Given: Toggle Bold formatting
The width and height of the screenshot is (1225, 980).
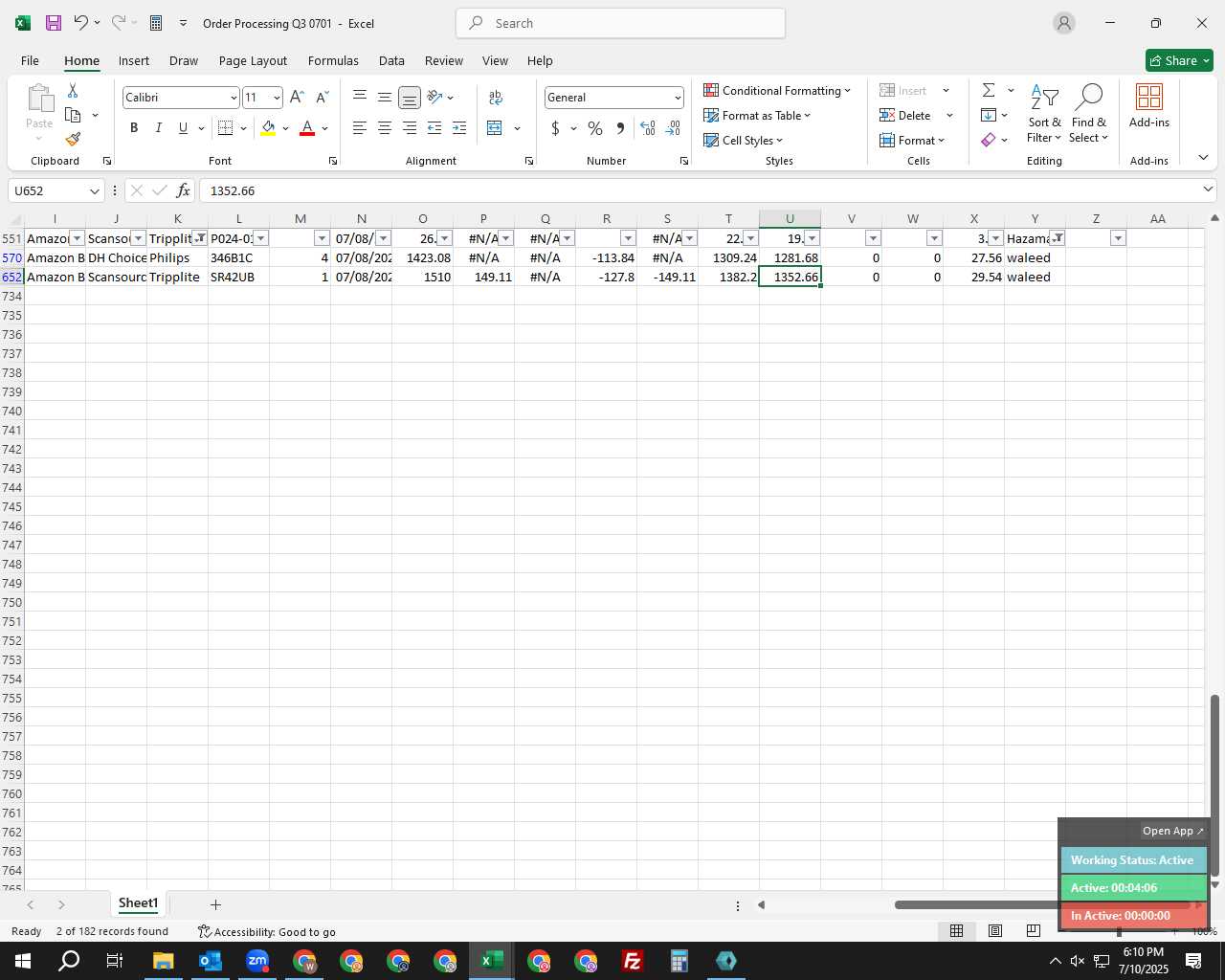Looking at the screenshot, I should coord(134,127).
